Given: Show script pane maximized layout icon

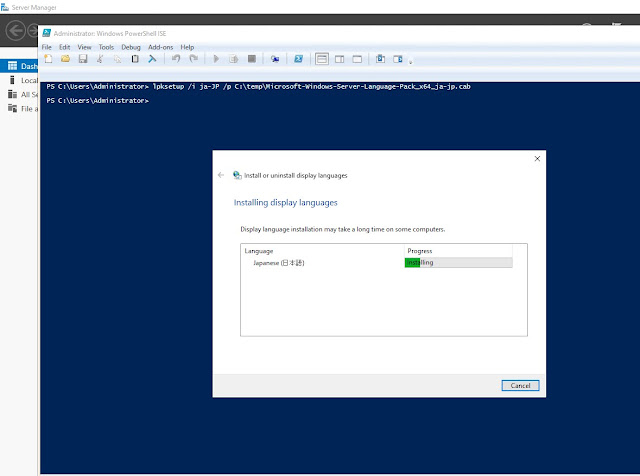Looking at the screenshot, I should (357, 59).
